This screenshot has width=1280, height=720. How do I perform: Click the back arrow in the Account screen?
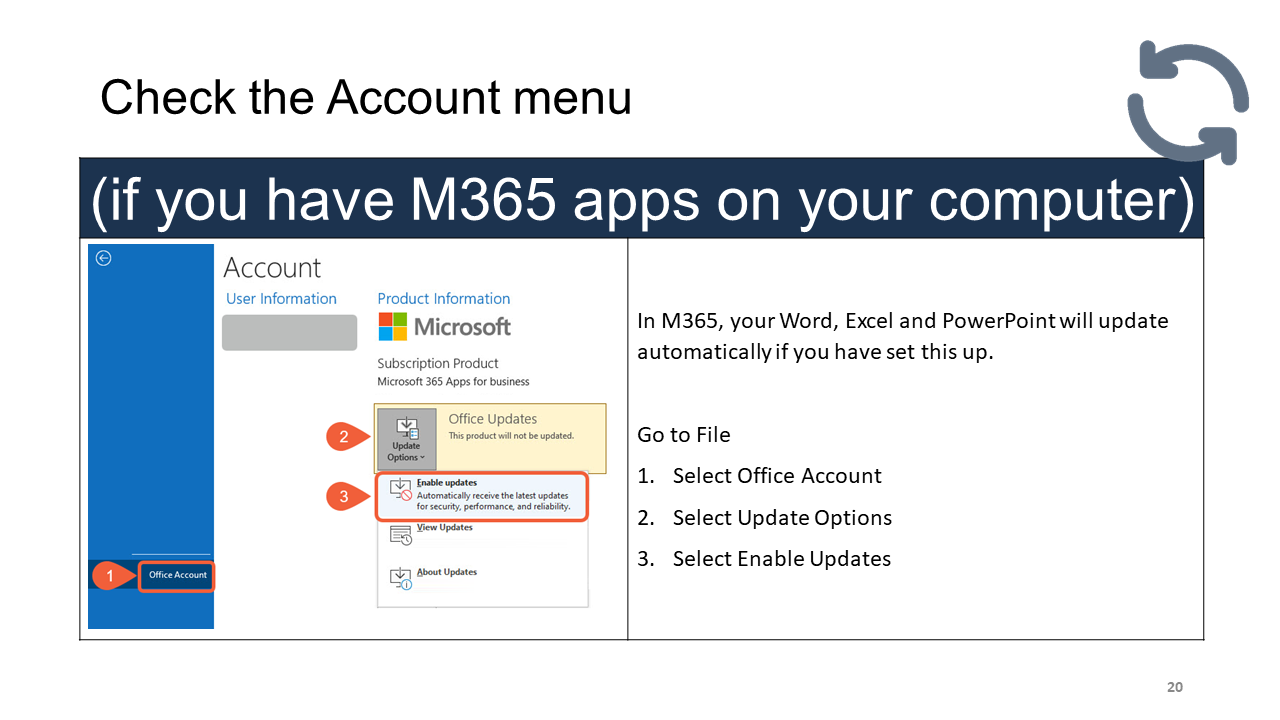tap(103, 258)
